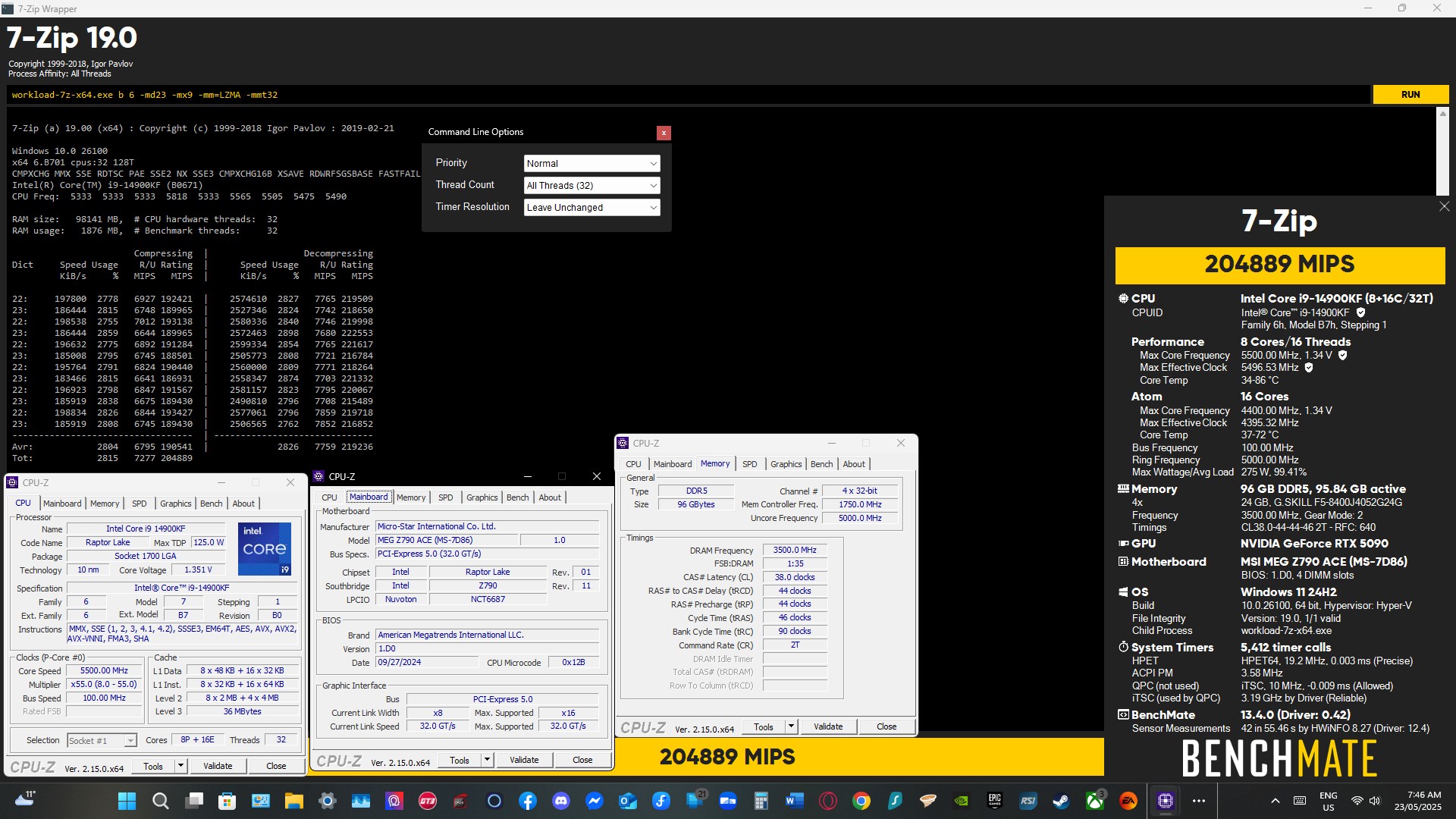The height and width of the screenshot is (819, 1456).
Task: Open NVIDIA app from the taskbar
Action: [961, 801]
